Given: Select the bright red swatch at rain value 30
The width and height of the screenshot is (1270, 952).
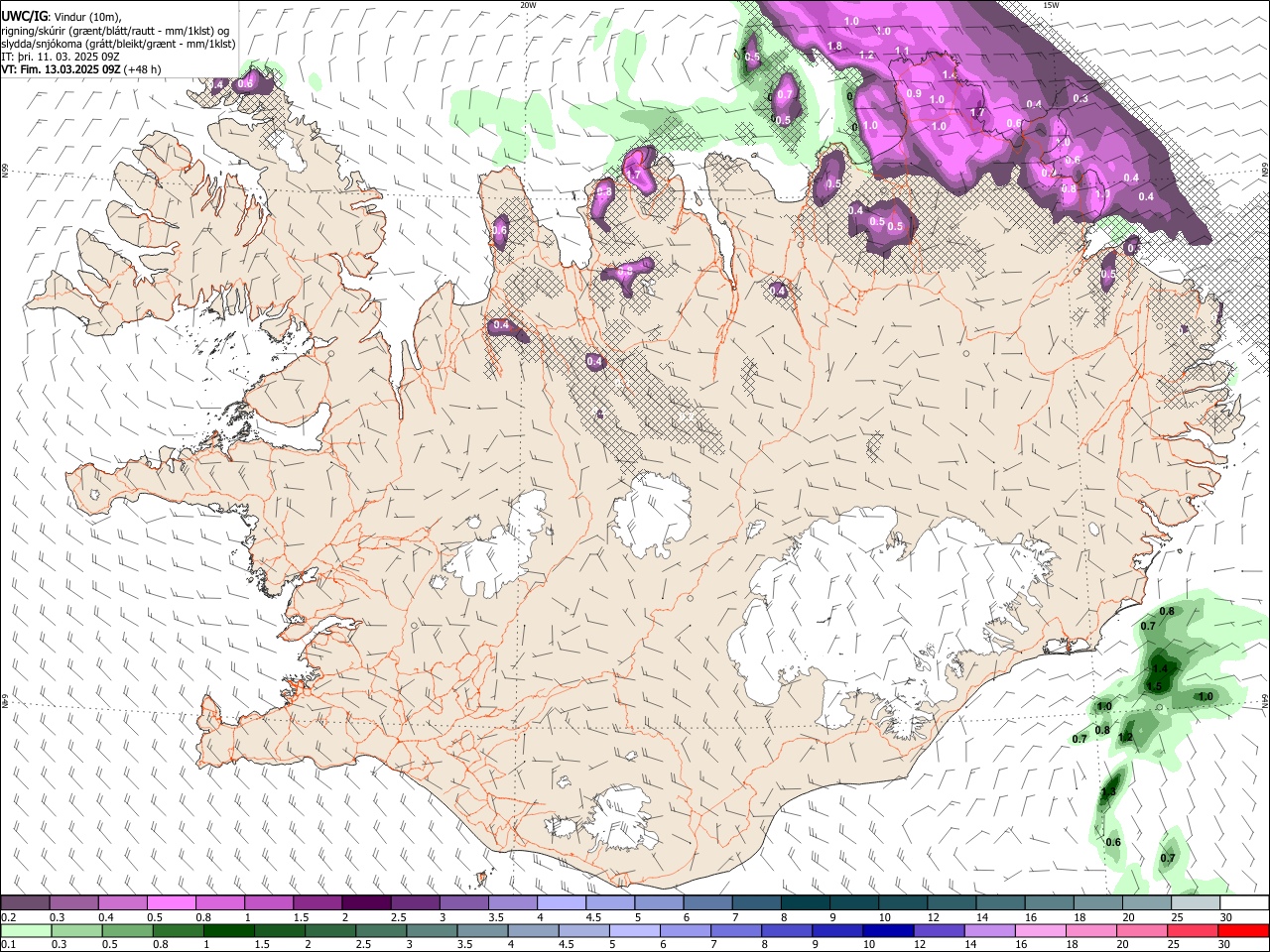Looking at the screenshot, I should (x=1243, y=930).
